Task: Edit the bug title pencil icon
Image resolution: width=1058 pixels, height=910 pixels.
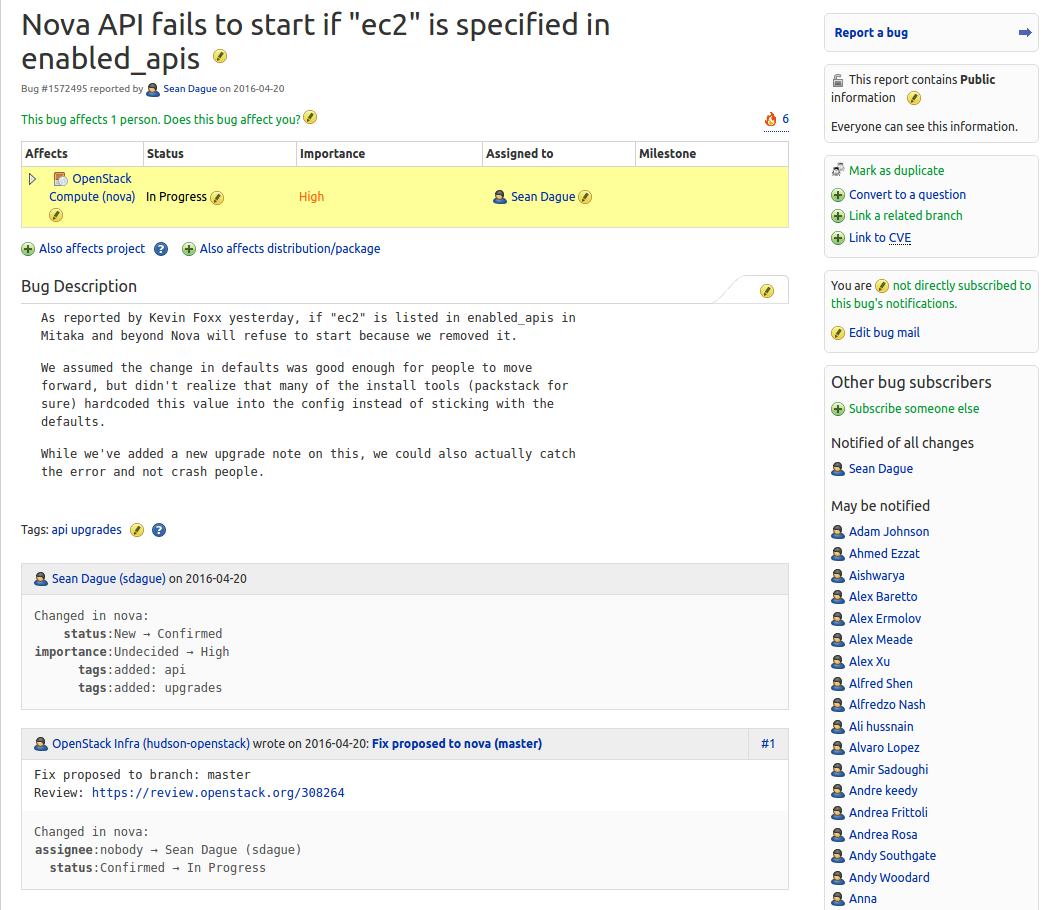Action: [220, 57]
